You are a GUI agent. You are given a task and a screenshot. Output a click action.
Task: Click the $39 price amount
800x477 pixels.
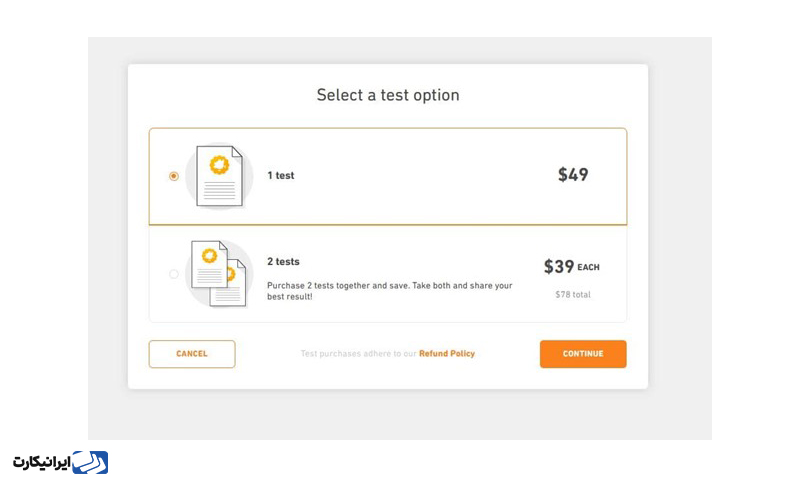559,267
